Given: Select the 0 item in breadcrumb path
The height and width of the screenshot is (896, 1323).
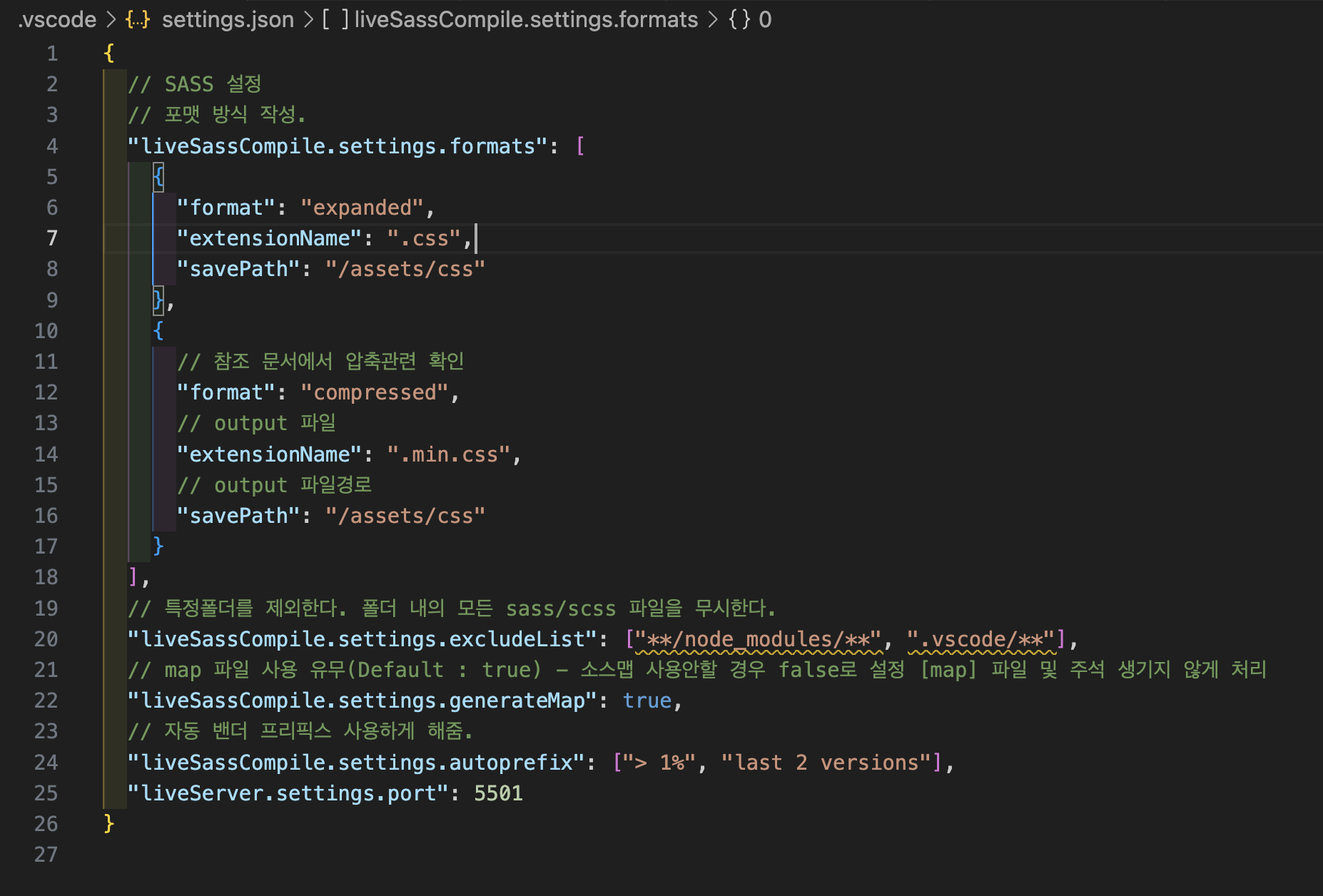Looking at the screenshot, I should pyautogui.click(x=765, y=19).
